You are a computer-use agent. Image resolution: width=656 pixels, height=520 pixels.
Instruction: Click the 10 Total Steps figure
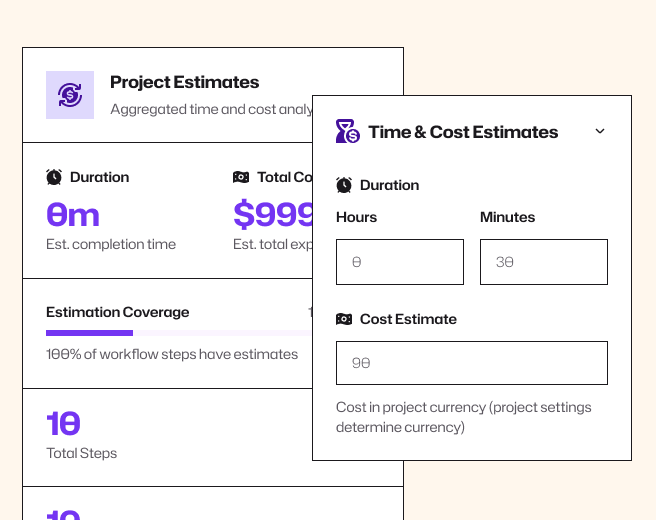point(64,424)
